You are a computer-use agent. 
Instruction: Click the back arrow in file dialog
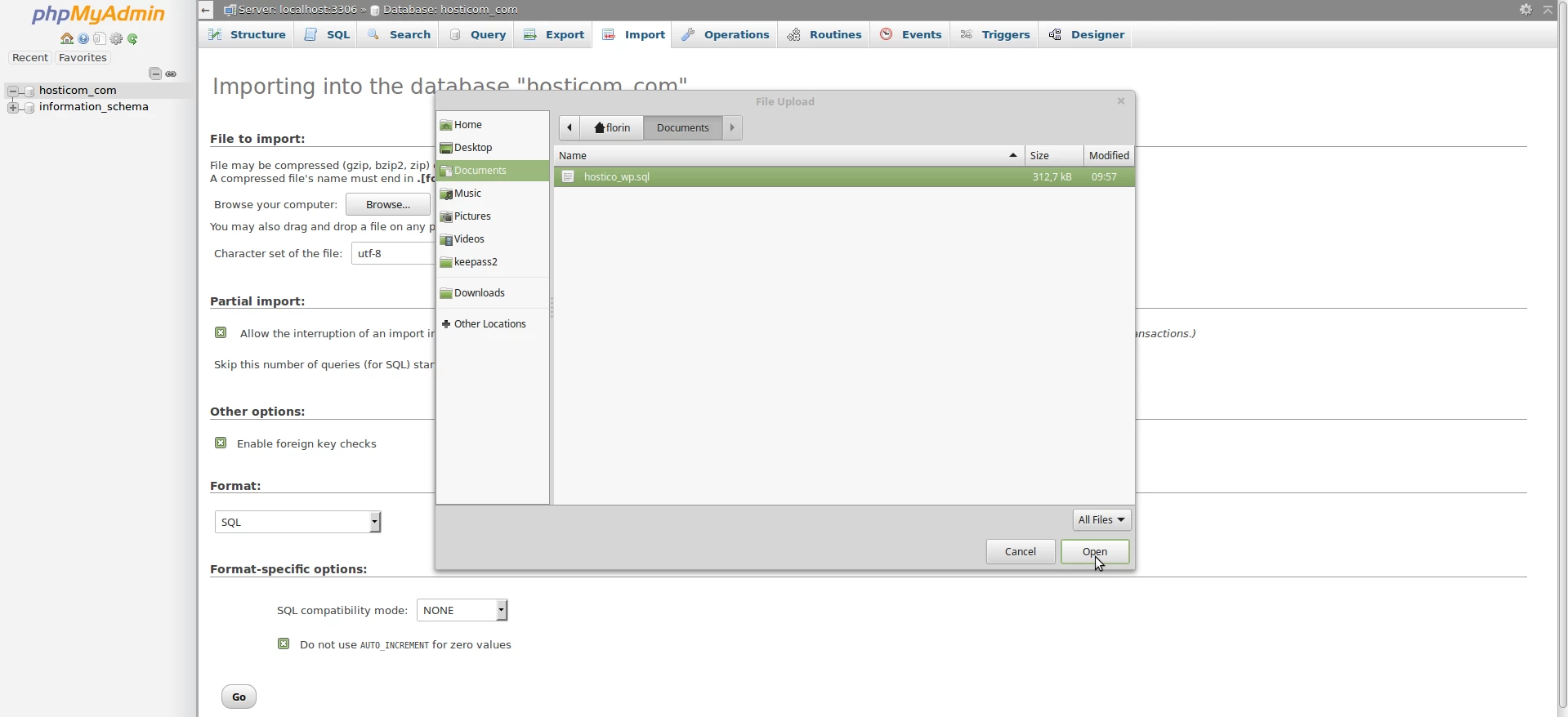pos(570,127)
